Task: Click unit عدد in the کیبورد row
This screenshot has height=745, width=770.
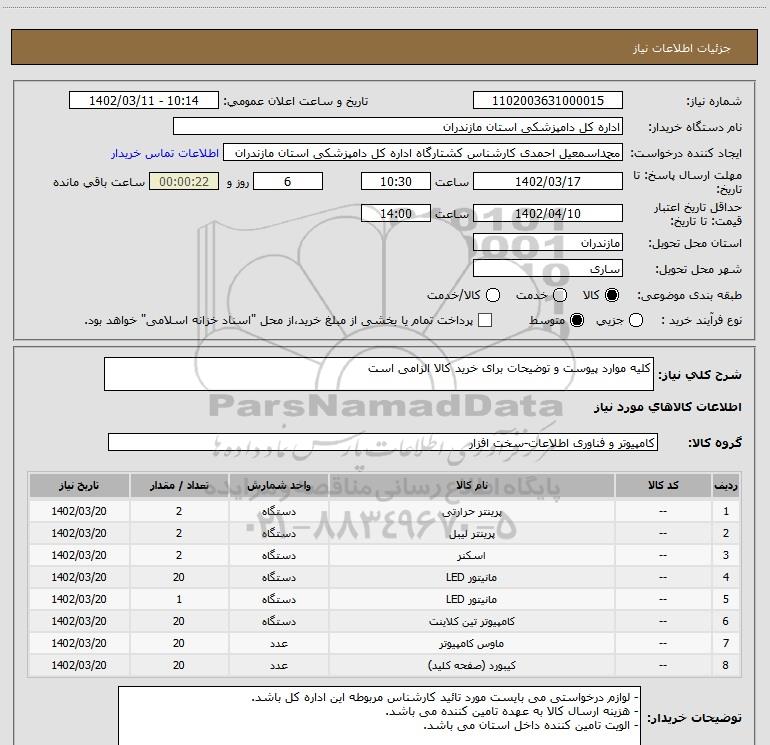Action: point(278,665)
